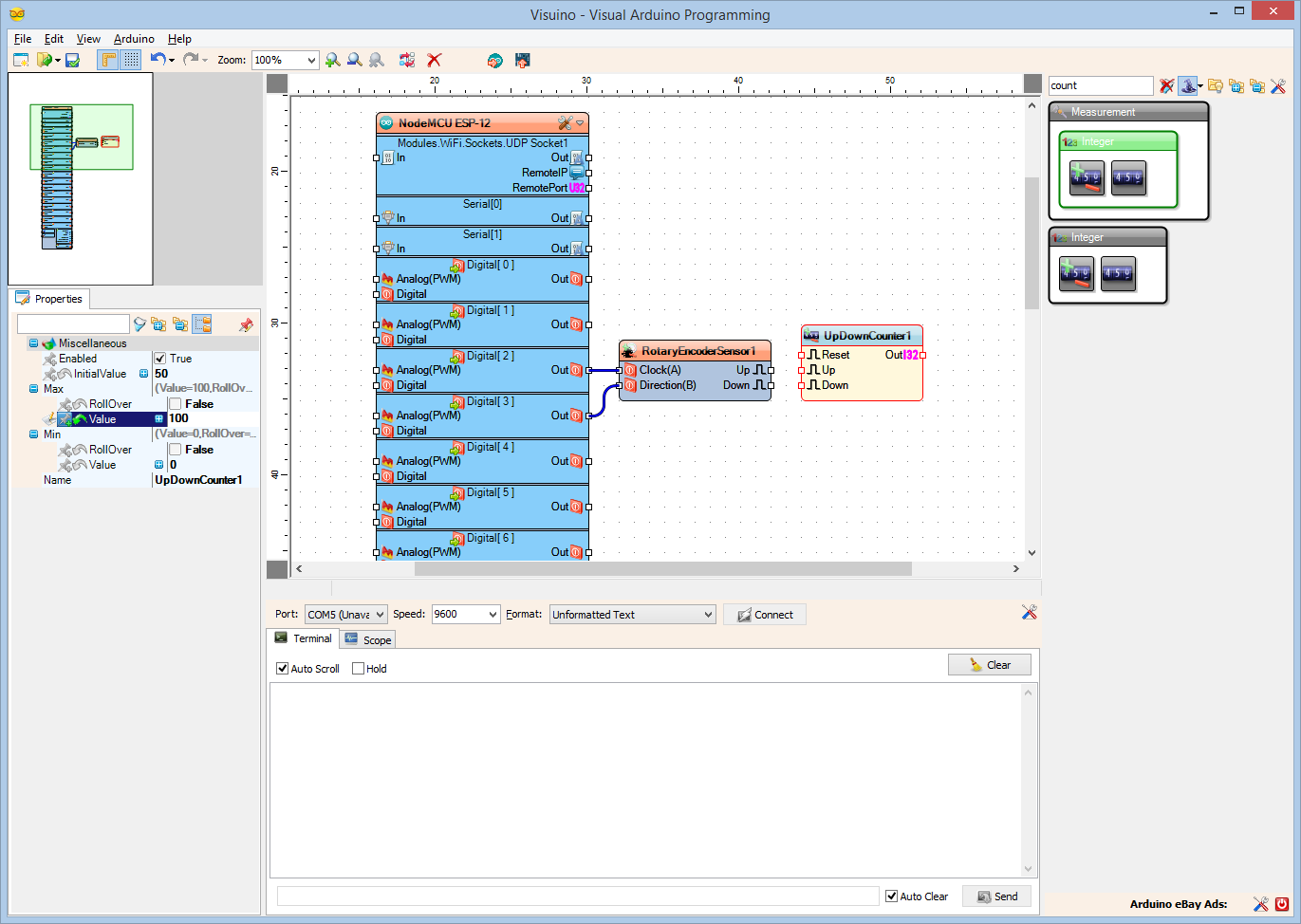Click the wizard hat filter icon above Measurement panel
This screenshot has width=1301, height=924.
pyautogui.click(x=1189, y=85)
